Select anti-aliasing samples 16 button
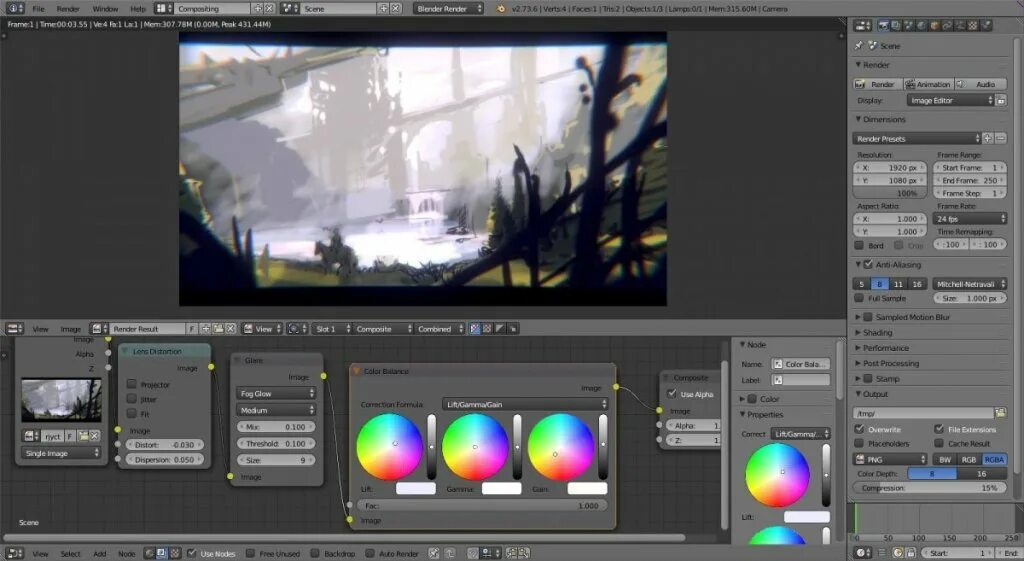This screenshot has height=561, width=1024. point(917,284)
